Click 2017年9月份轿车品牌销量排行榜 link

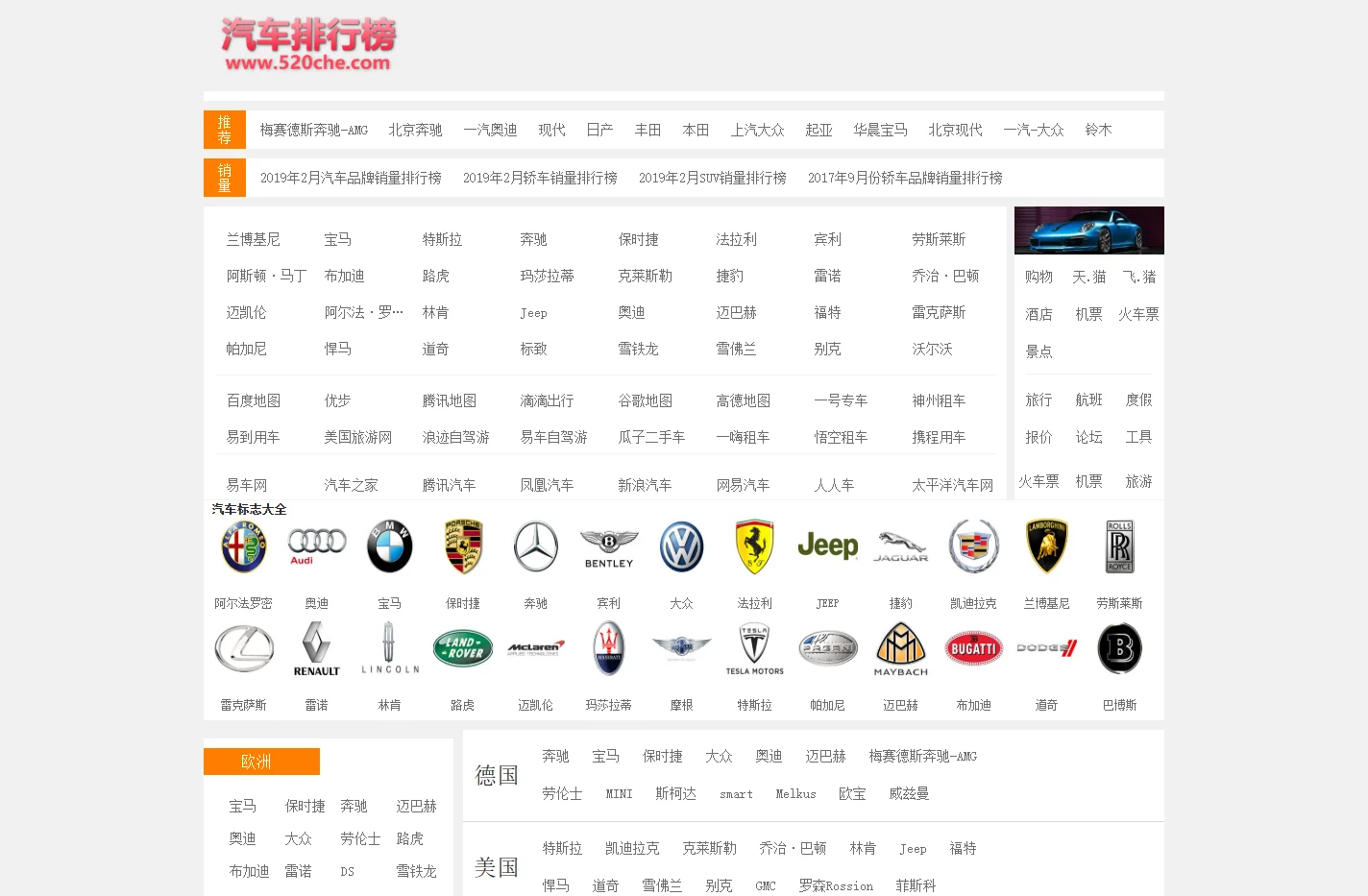[x=905, y=178]
